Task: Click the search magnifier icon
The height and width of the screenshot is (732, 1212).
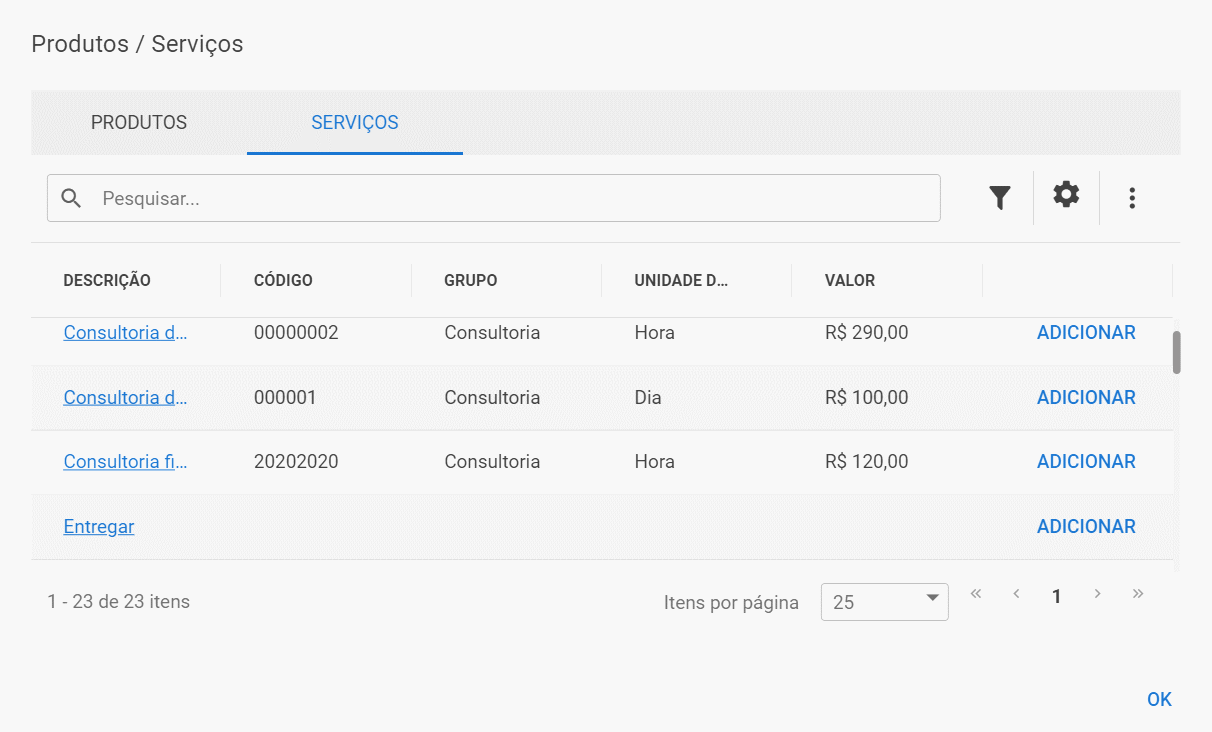Action: coord(71,198)
